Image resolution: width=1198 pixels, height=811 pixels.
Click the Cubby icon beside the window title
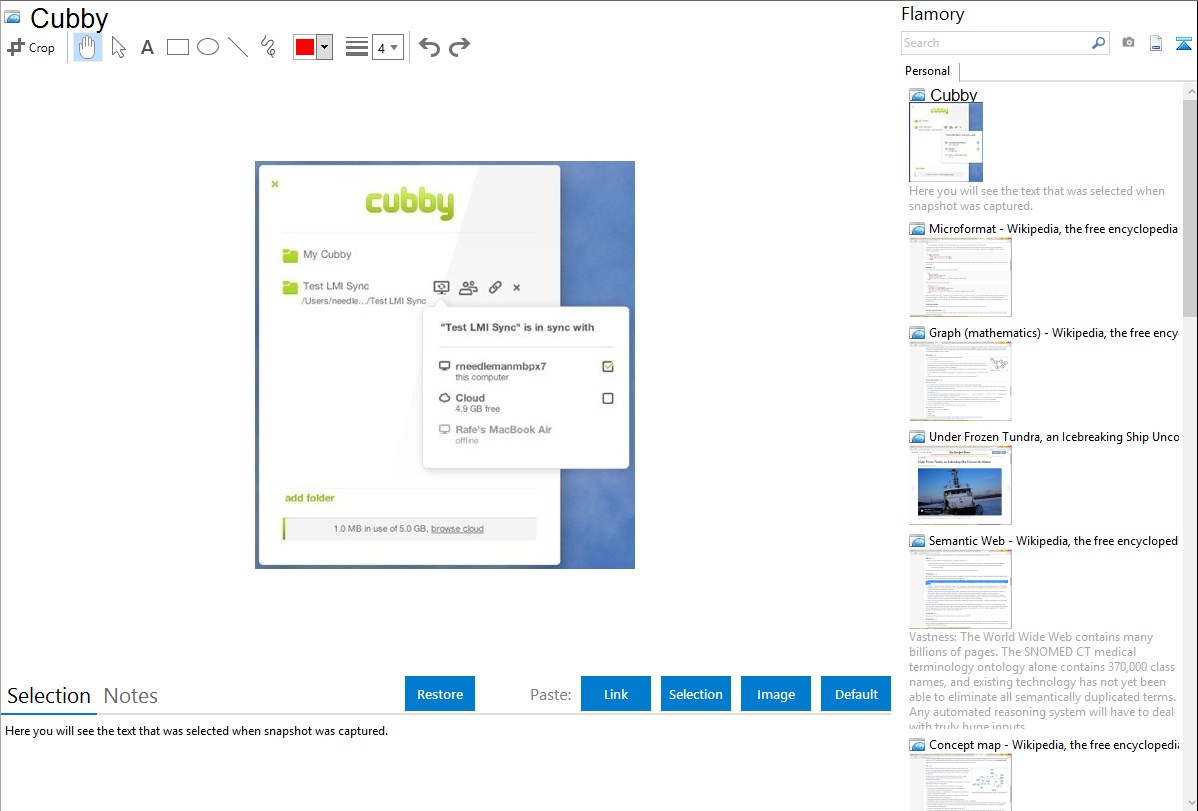12,17
